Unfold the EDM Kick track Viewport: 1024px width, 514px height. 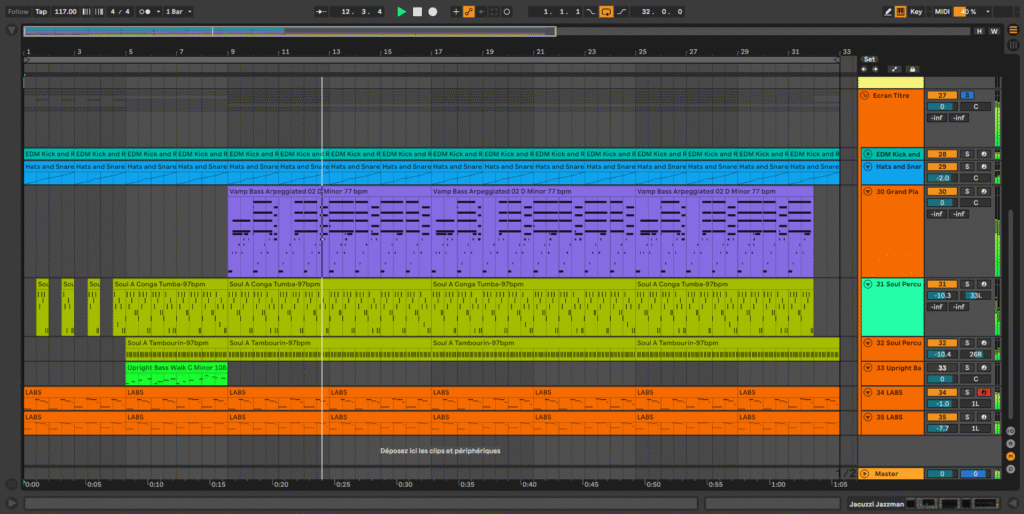click(866, 154)
